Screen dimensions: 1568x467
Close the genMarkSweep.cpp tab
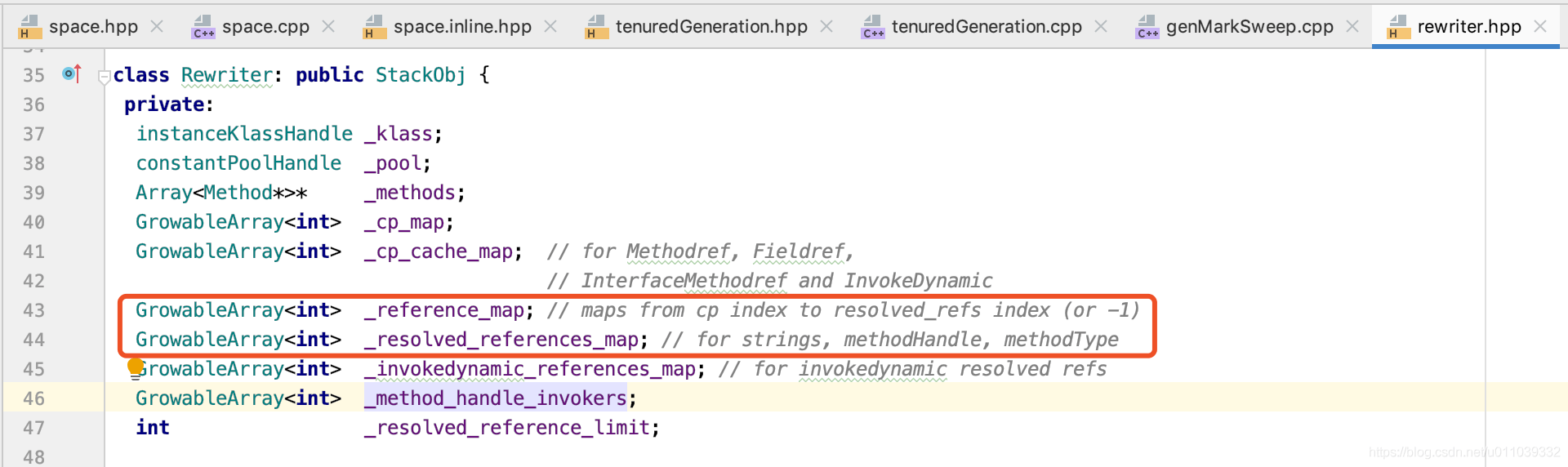point(1352,27)
